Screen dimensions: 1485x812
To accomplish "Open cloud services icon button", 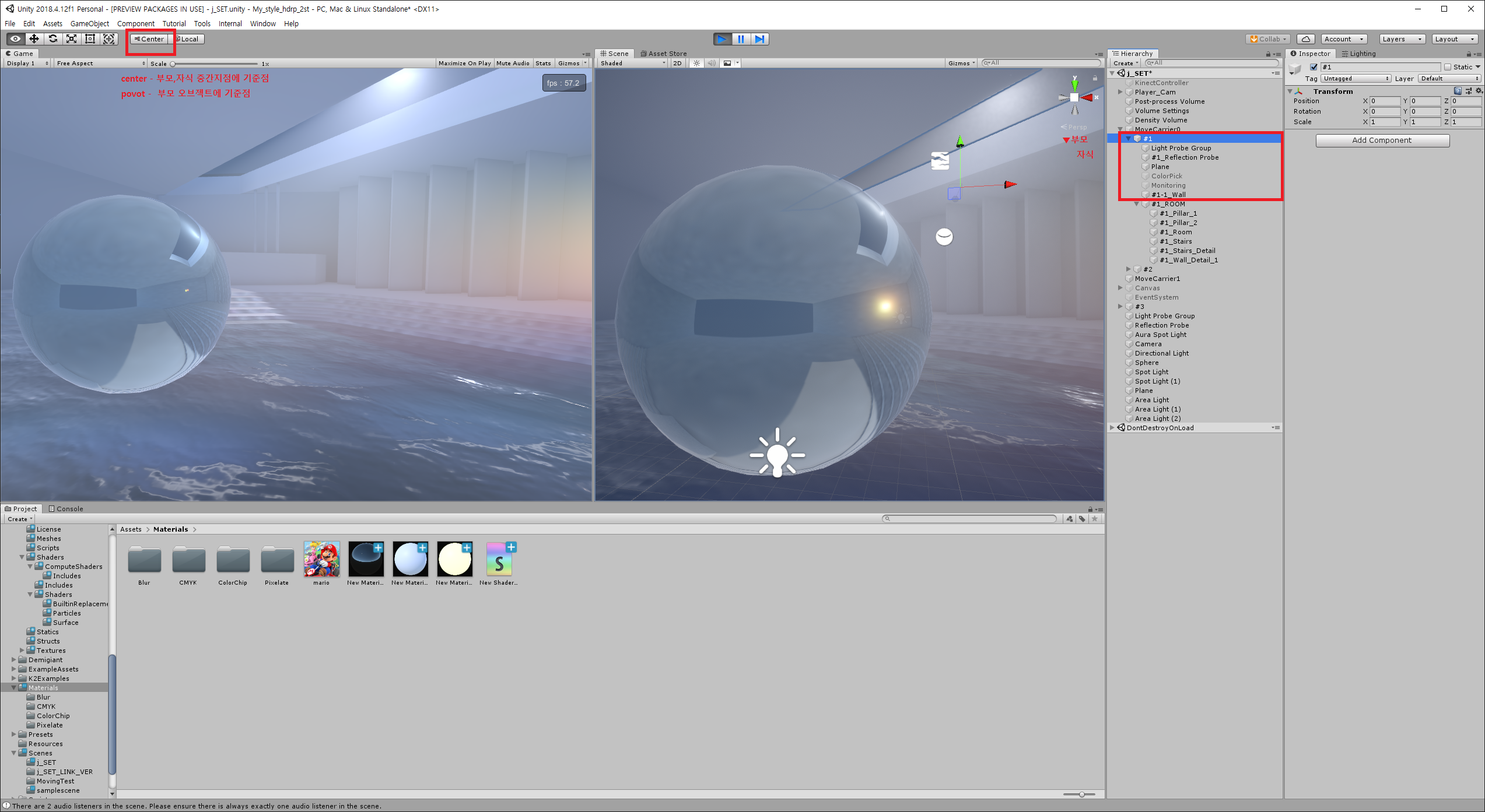I will click(x=1305, y=39).
